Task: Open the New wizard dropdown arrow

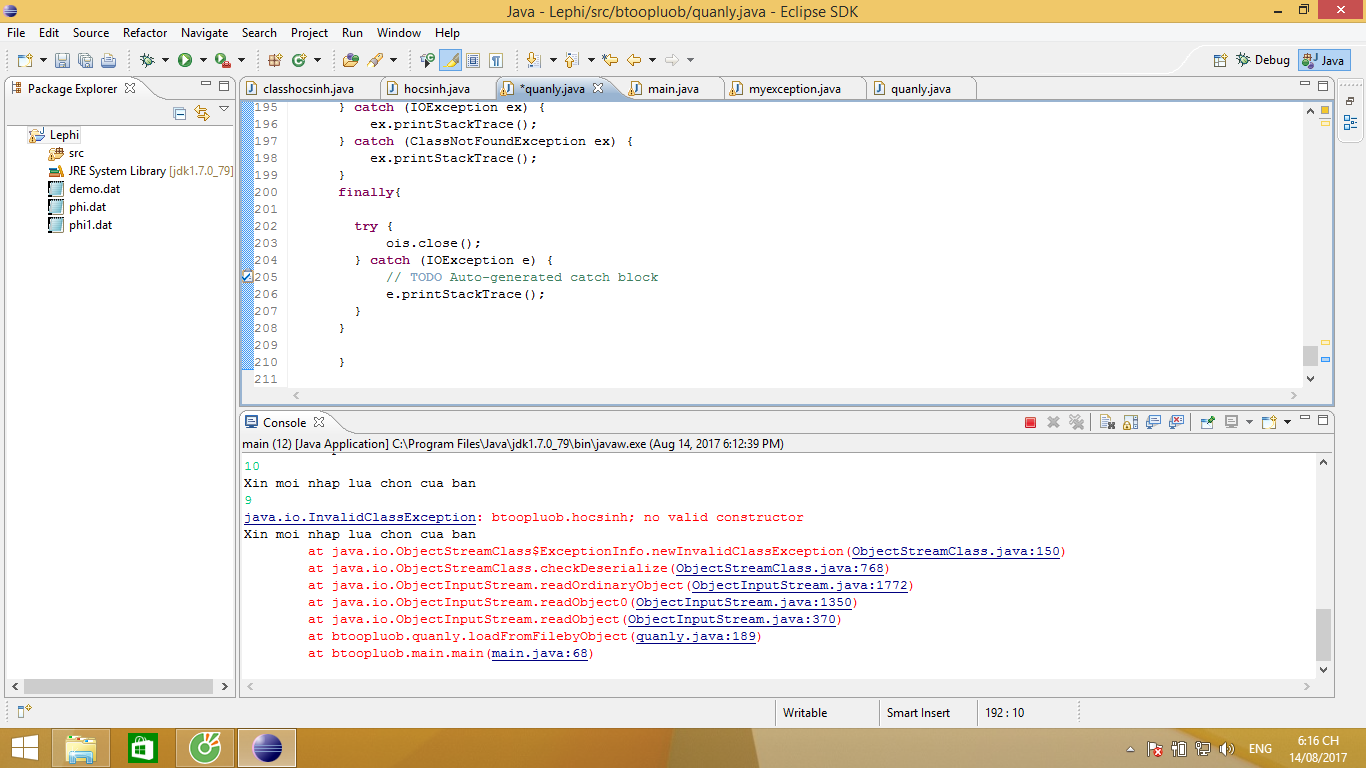Action: pos(41,60)
